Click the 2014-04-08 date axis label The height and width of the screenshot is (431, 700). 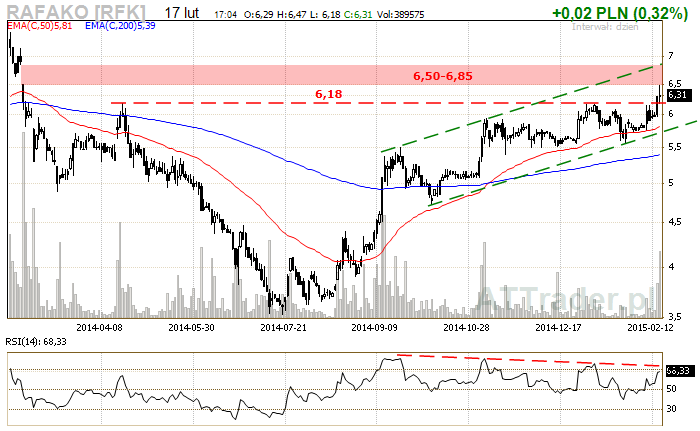click(x=99, y=327)
